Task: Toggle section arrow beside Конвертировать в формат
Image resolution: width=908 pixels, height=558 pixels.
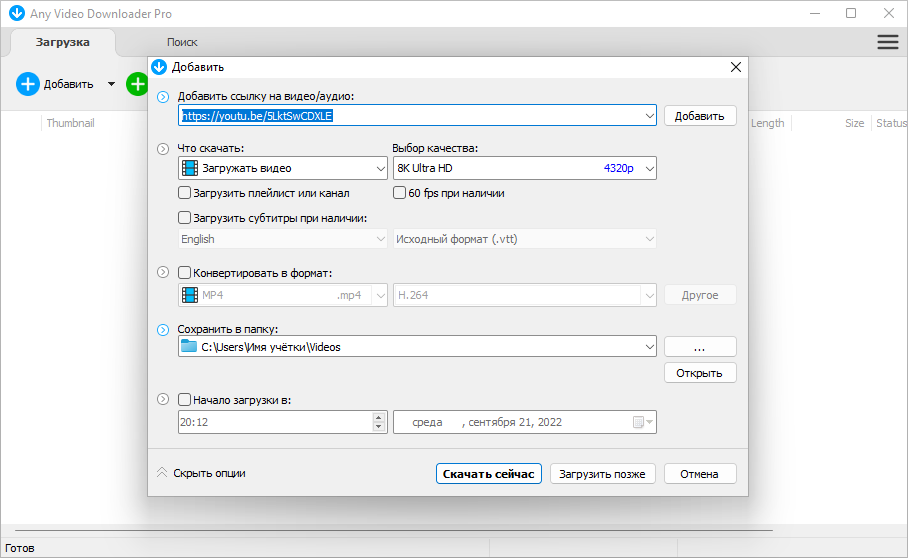Action: 163,272
